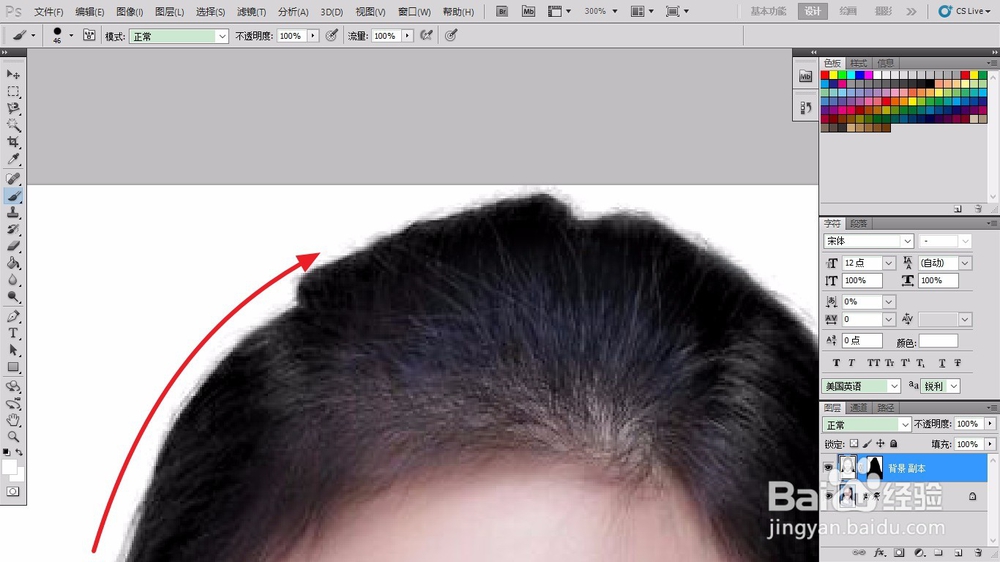Add a layer mask in Layers panel
The image size is (1000, 562).
pos(899,552)
